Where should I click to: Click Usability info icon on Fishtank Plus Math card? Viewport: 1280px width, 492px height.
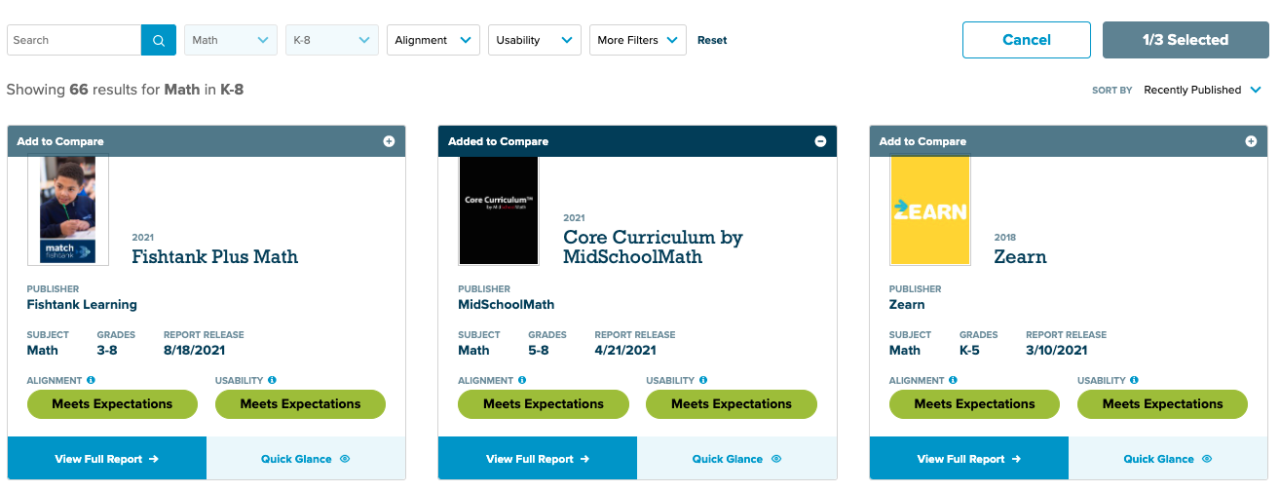click(272, 380)
